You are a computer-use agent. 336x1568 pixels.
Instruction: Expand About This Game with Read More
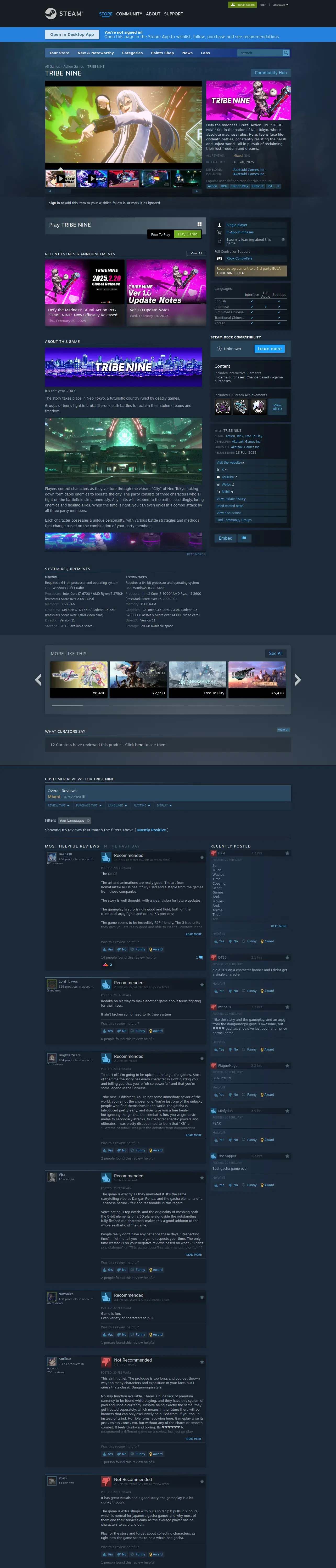coord(196,555)
